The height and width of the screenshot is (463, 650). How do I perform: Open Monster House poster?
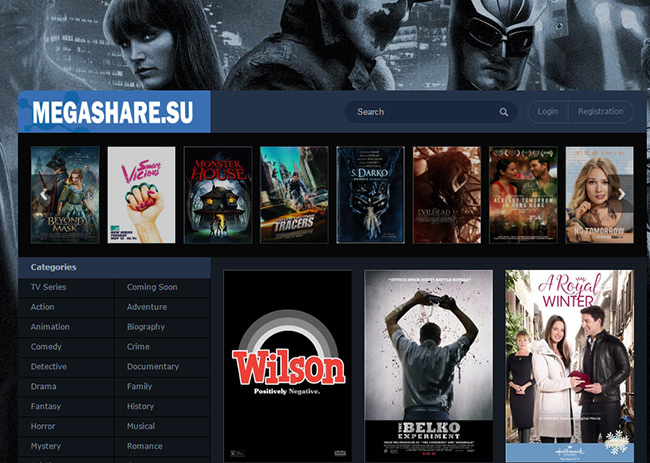pos(218,195)
